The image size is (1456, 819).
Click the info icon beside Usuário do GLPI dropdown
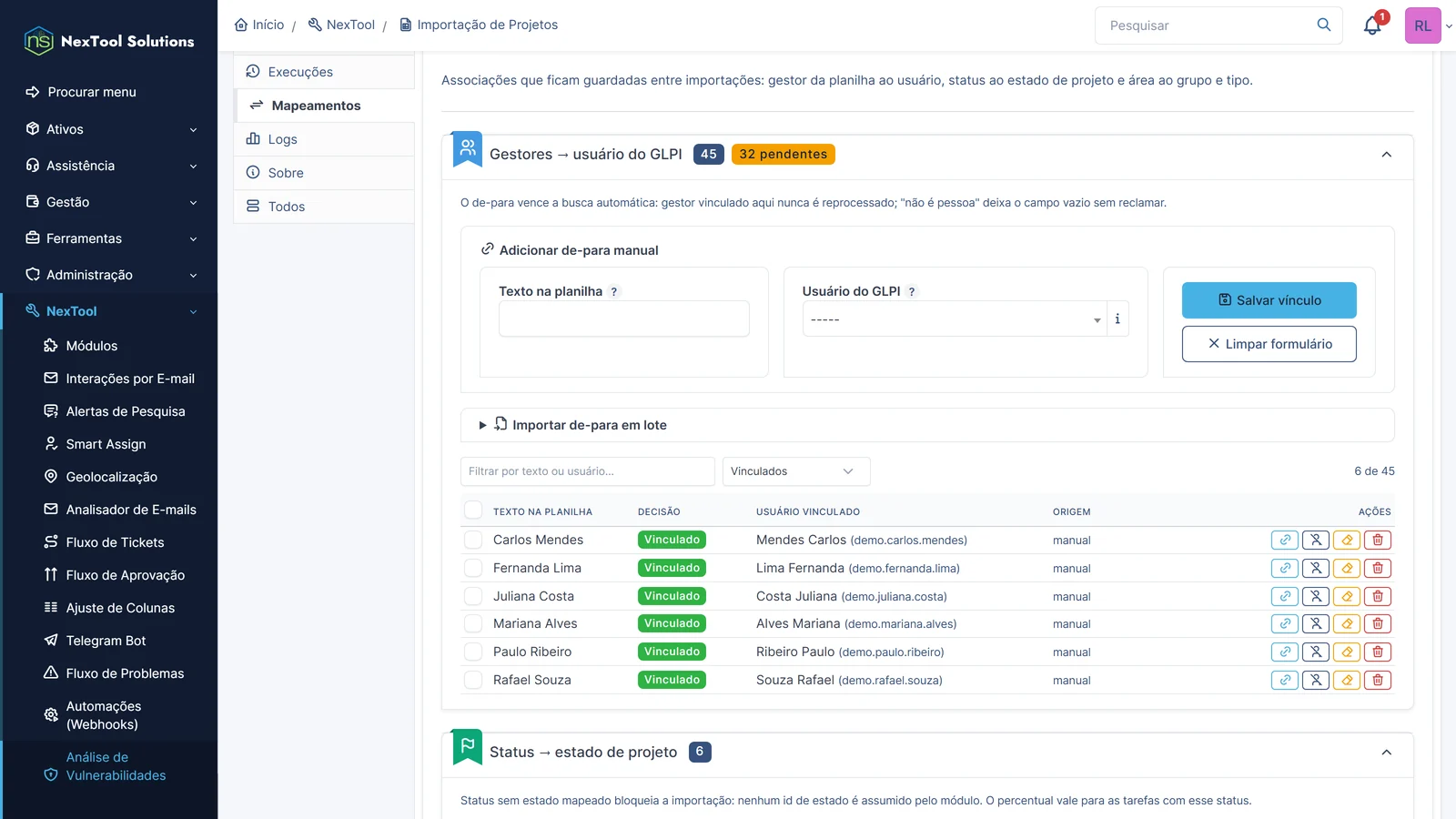[x=1117, y=318]
